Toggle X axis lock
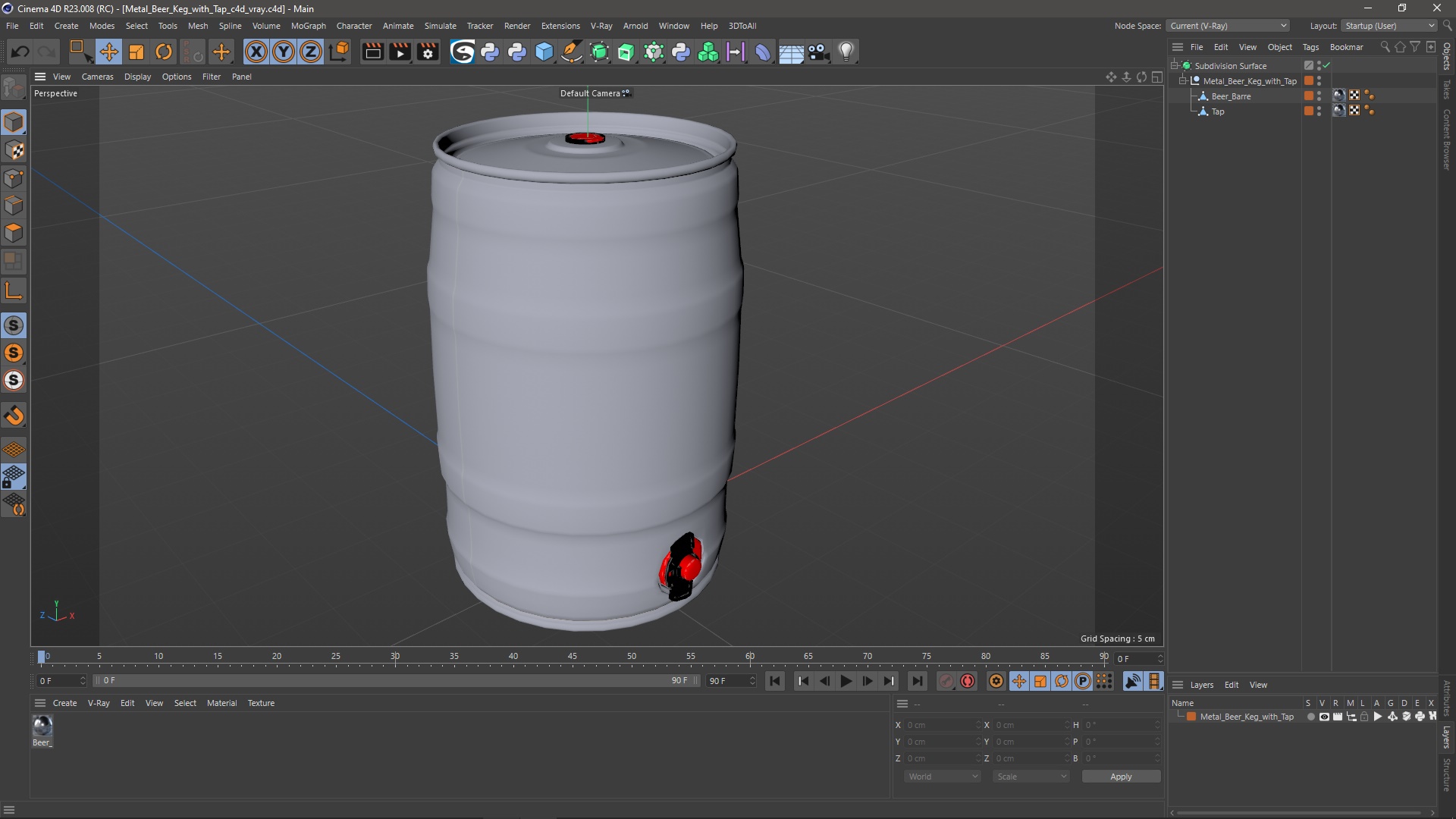Viewport: 1456px width, 819px height. [x=256, y=52]
